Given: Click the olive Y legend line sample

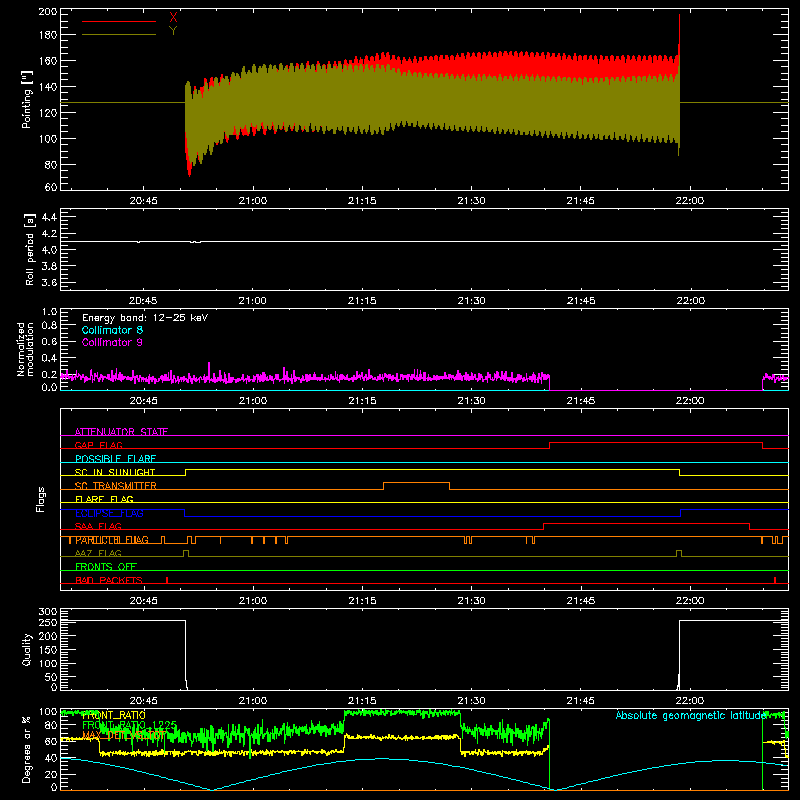Looking at the screenshot, I should click(119, 35).
